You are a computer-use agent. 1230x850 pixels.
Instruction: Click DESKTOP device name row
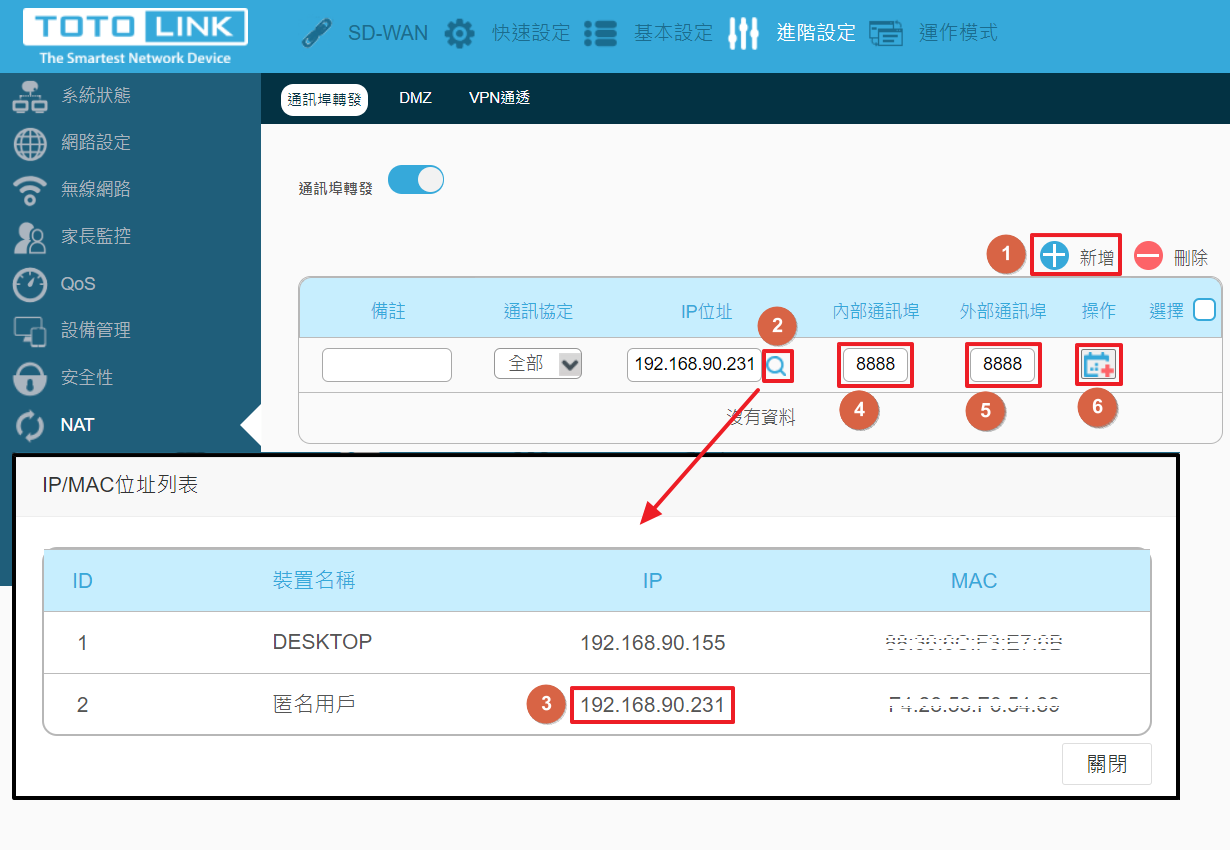click(322, 642)
